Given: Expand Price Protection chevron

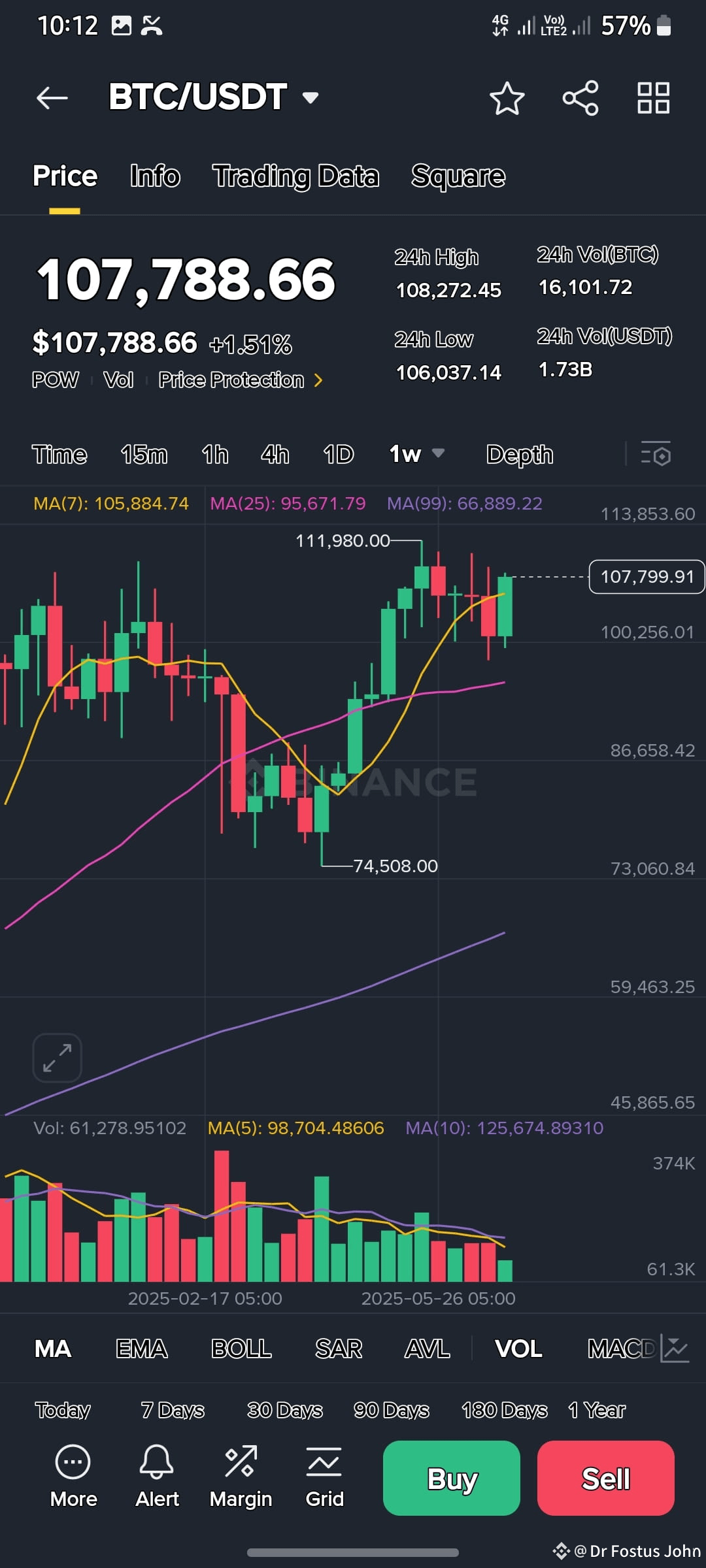Looking at the screenshot, I should (318, 380).
